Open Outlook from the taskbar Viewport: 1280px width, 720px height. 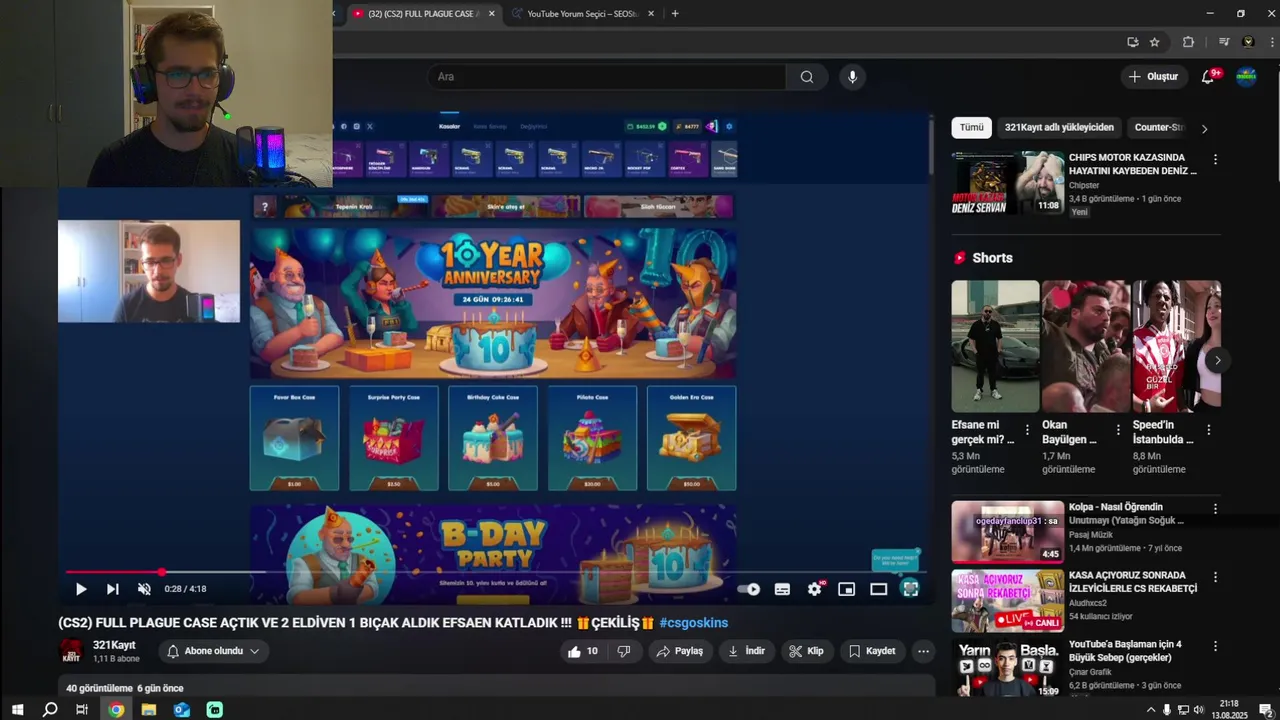pyautogui.click(x=182, y=710)
